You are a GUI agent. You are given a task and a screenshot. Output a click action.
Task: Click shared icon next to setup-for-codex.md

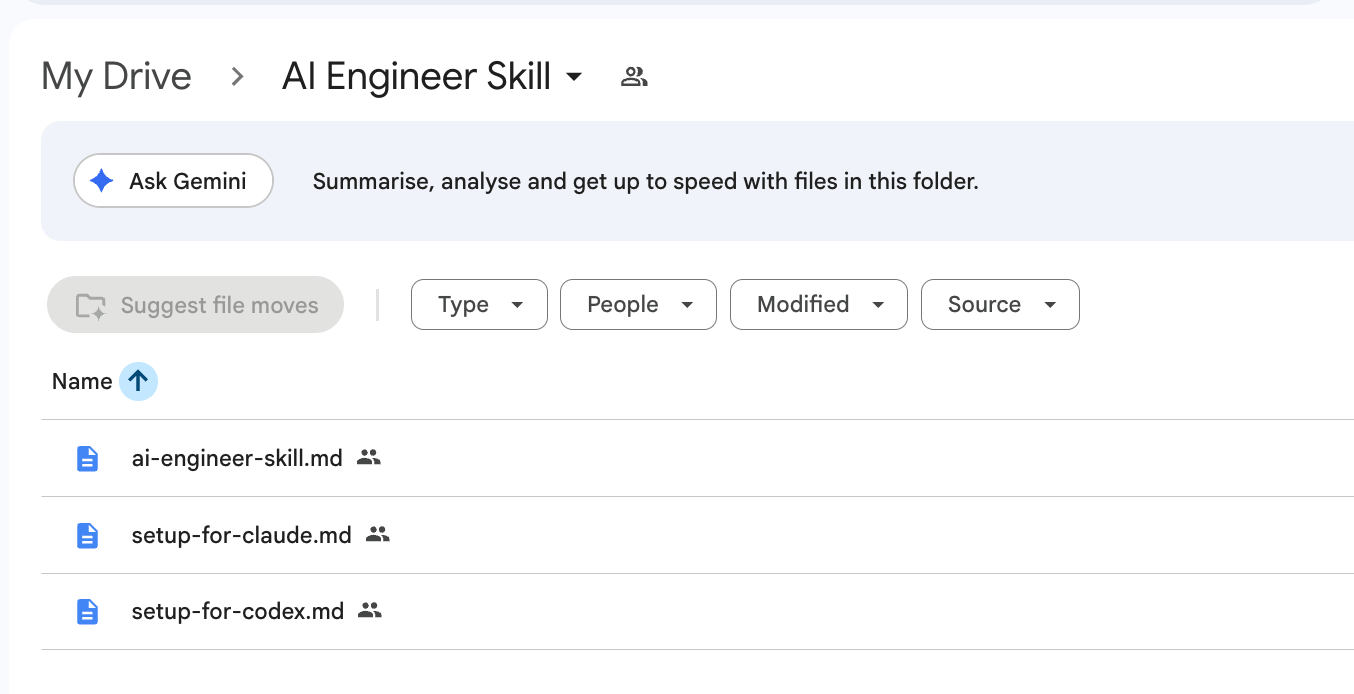pos(370,610)
